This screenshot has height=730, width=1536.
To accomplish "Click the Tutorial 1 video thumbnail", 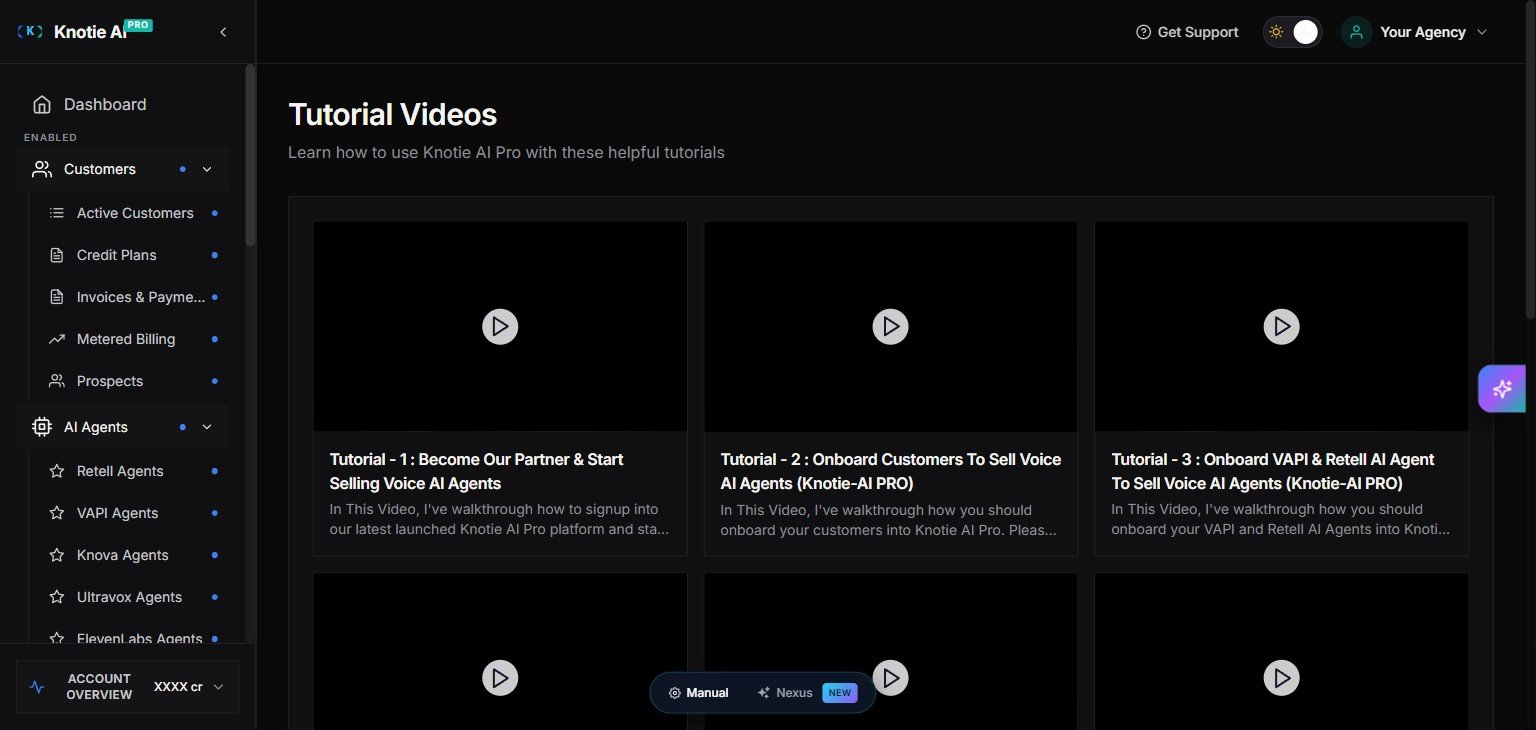I will click(500, 326).
